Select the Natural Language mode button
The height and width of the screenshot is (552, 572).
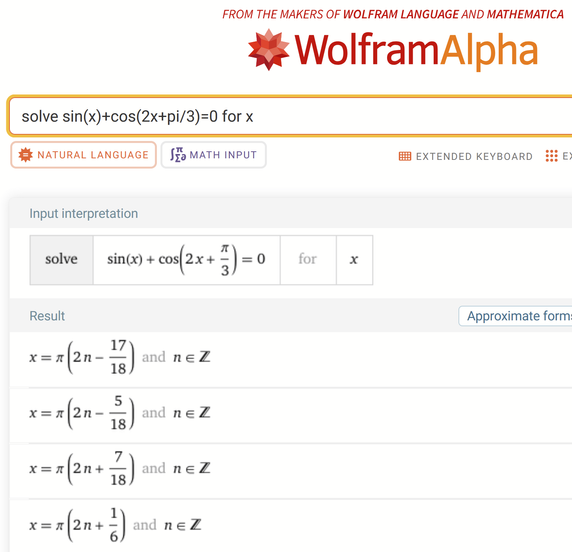point(84,155)
